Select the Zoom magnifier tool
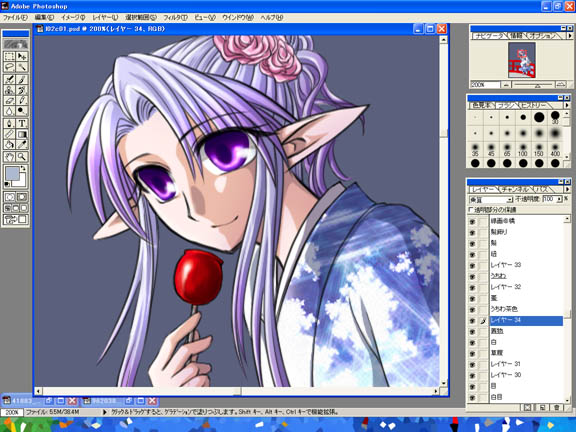 22,157
